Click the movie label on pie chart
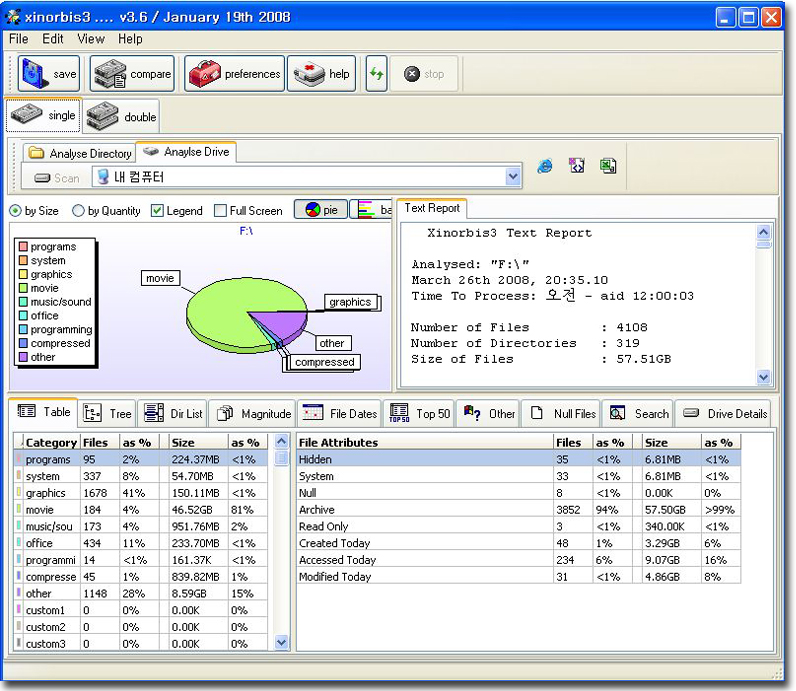The width and height of the screenshot is (796, 691). coord(160,278)
